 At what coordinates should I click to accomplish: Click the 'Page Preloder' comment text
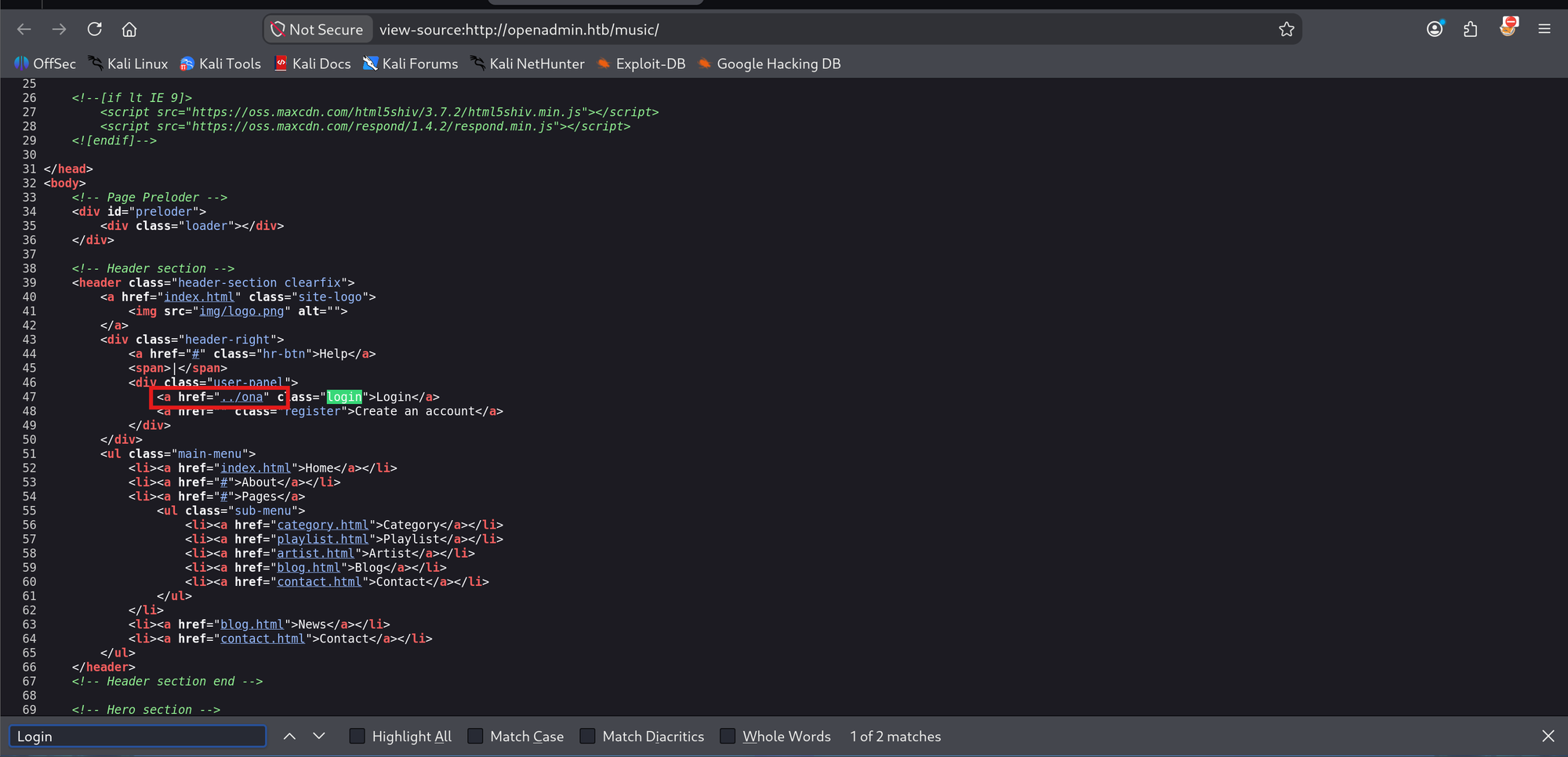(150, 198)
